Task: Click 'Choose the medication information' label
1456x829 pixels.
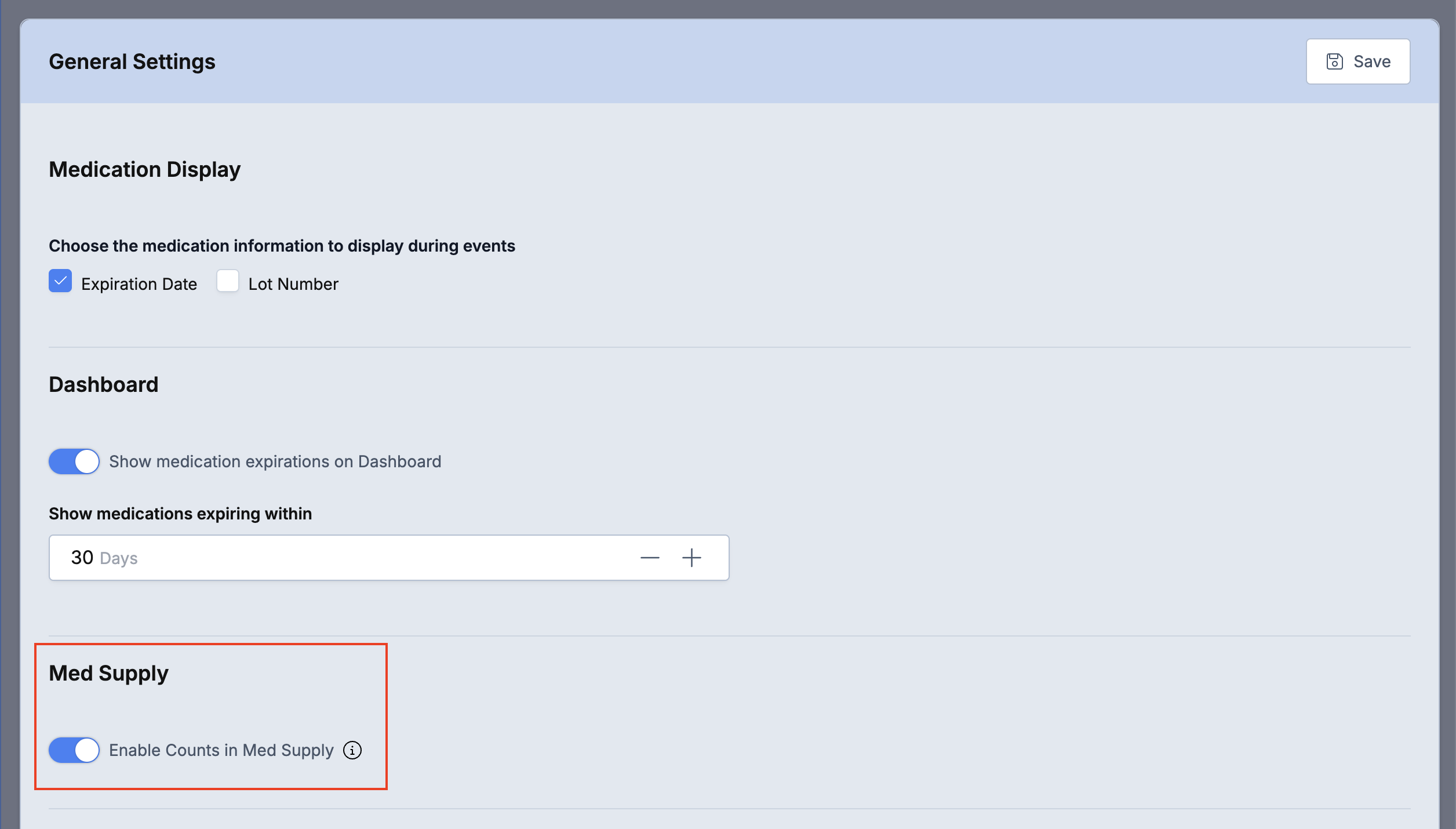Action: point(282,246)
